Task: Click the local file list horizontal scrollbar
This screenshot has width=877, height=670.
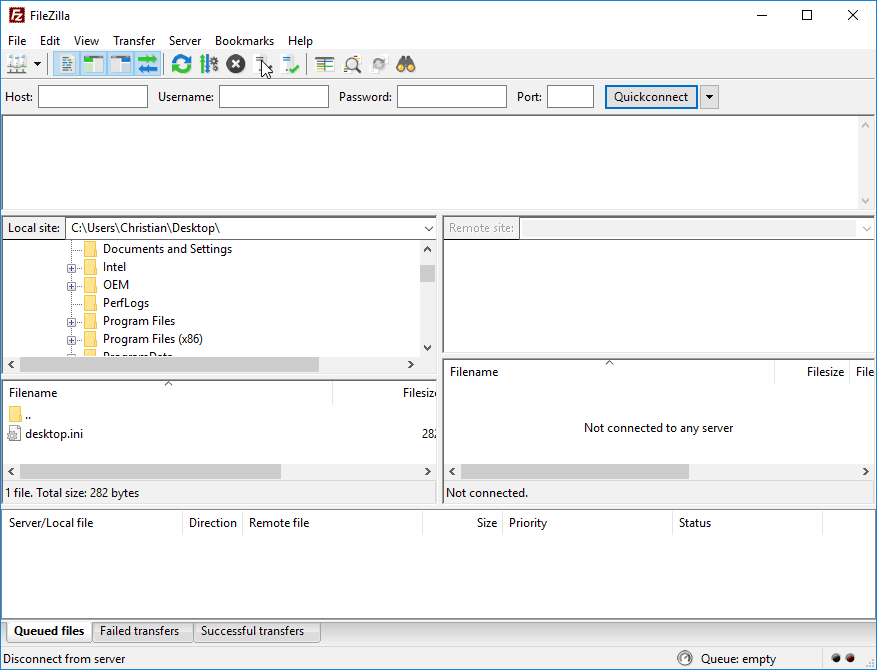Action: pyautogui.click(x=150, y=471)
